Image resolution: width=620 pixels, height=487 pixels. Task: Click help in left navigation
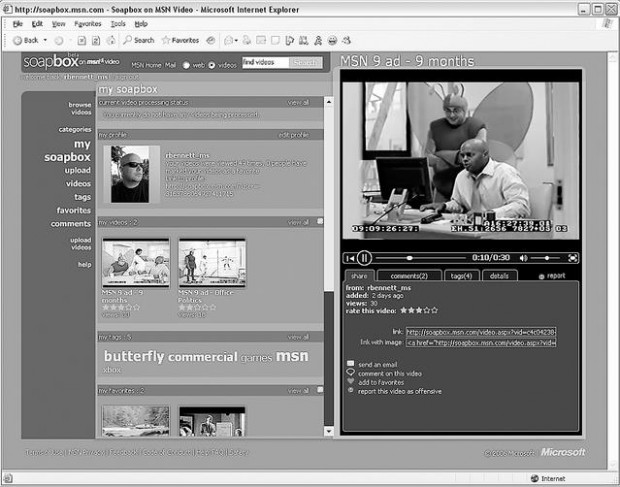click(x=85, y=265)
